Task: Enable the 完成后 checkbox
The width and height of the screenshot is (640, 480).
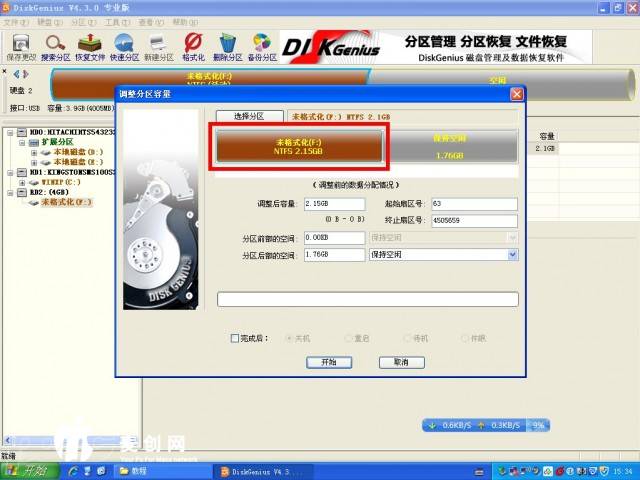Action: tap(235, 338)
